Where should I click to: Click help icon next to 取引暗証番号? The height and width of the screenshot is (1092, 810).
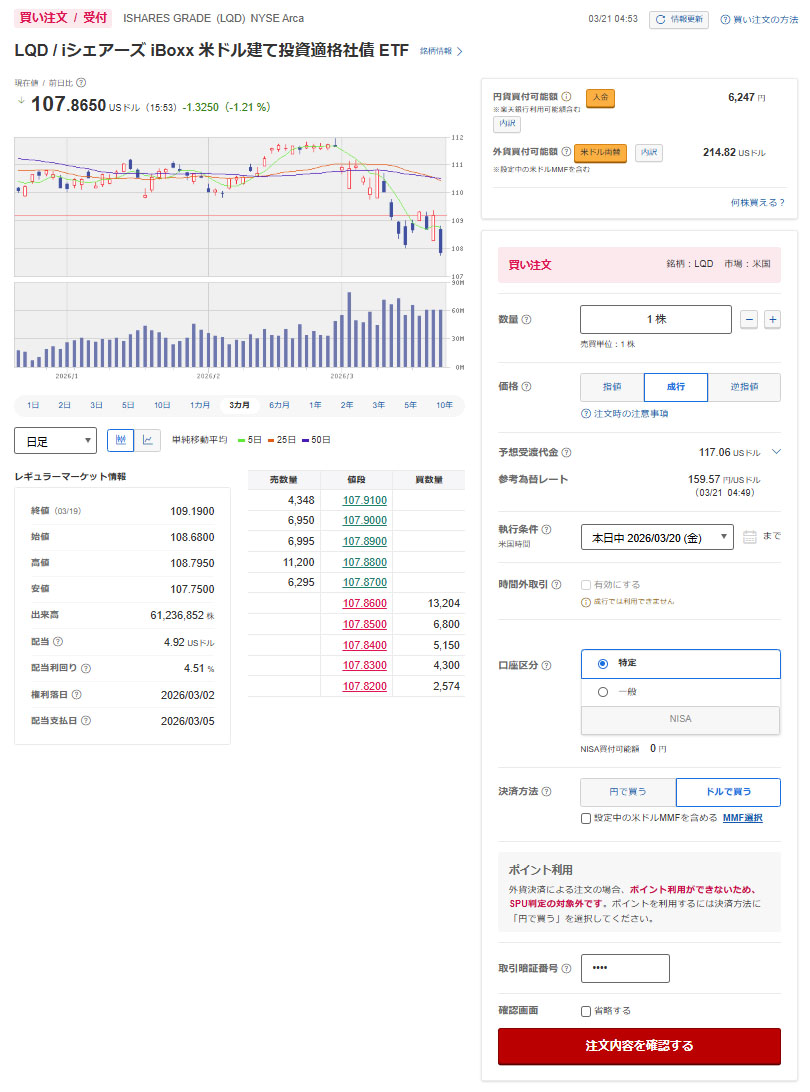[567, 968]
